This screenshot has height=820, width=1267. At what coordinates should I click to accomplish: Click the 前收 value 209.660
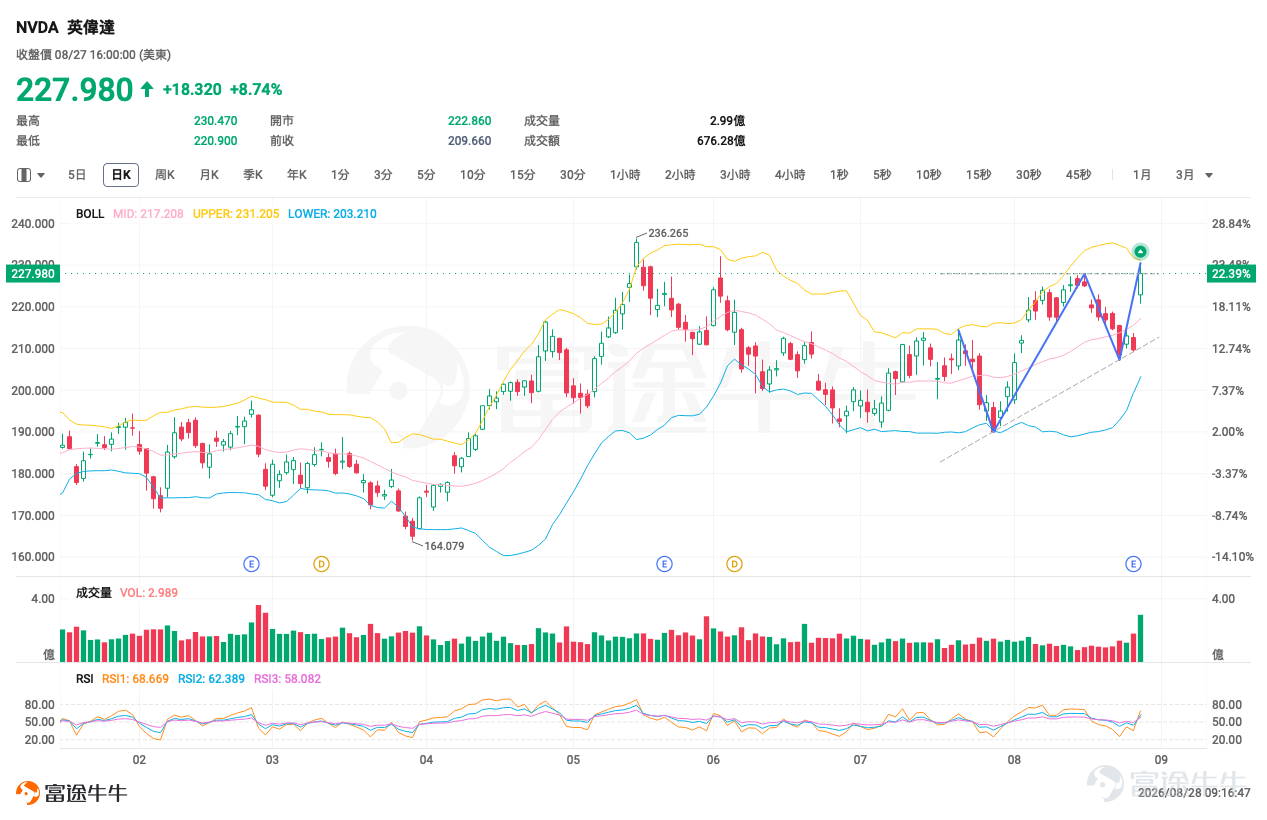pos(470,141)
